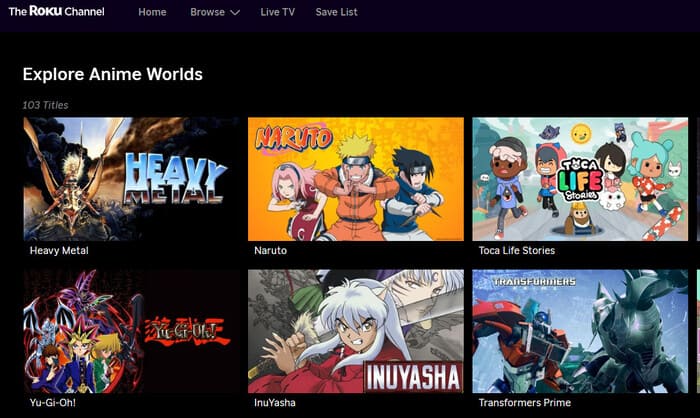Open the Transformers Prime poster thumbnail
Image resolution: width=700 pixels, height=418 pixels.
click(x=580, y=331)
